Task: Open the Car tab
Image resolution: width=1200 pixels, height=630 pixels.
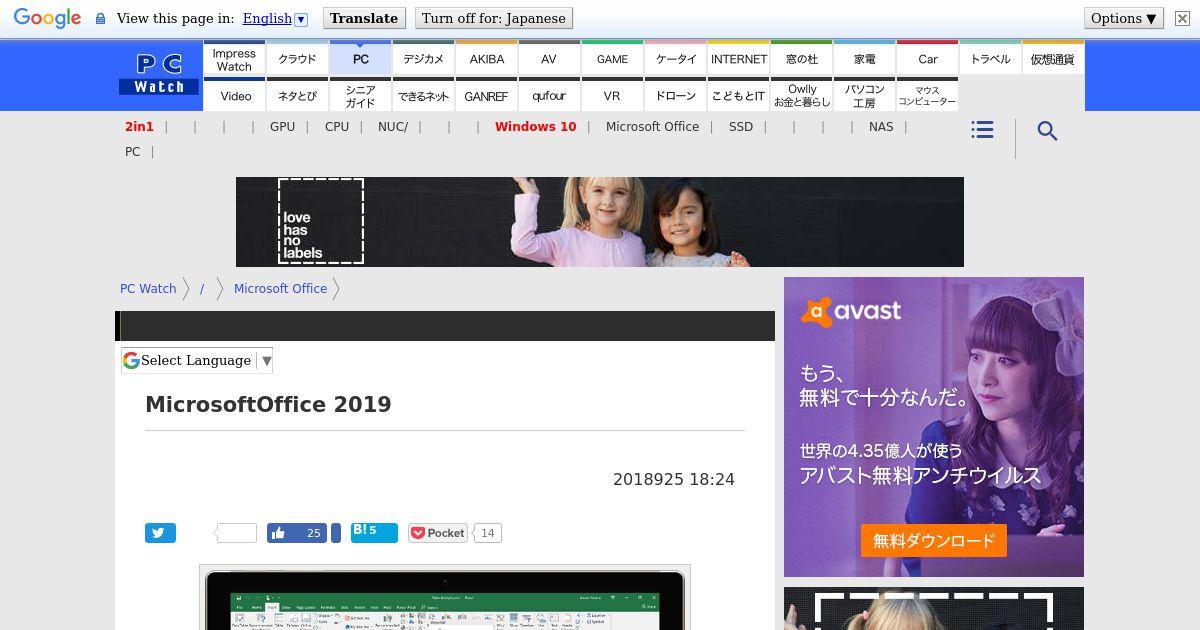Action: [x=928, y=60]
